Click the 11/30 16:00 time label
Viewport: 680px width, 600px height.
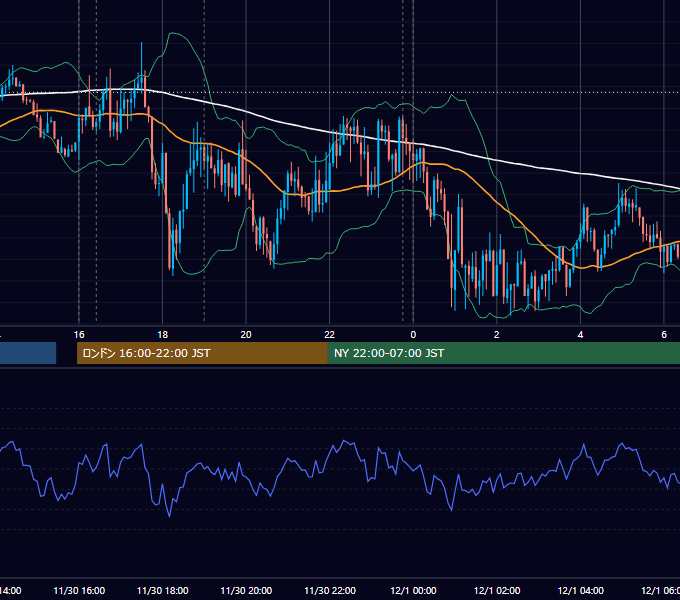pos(79,591)
